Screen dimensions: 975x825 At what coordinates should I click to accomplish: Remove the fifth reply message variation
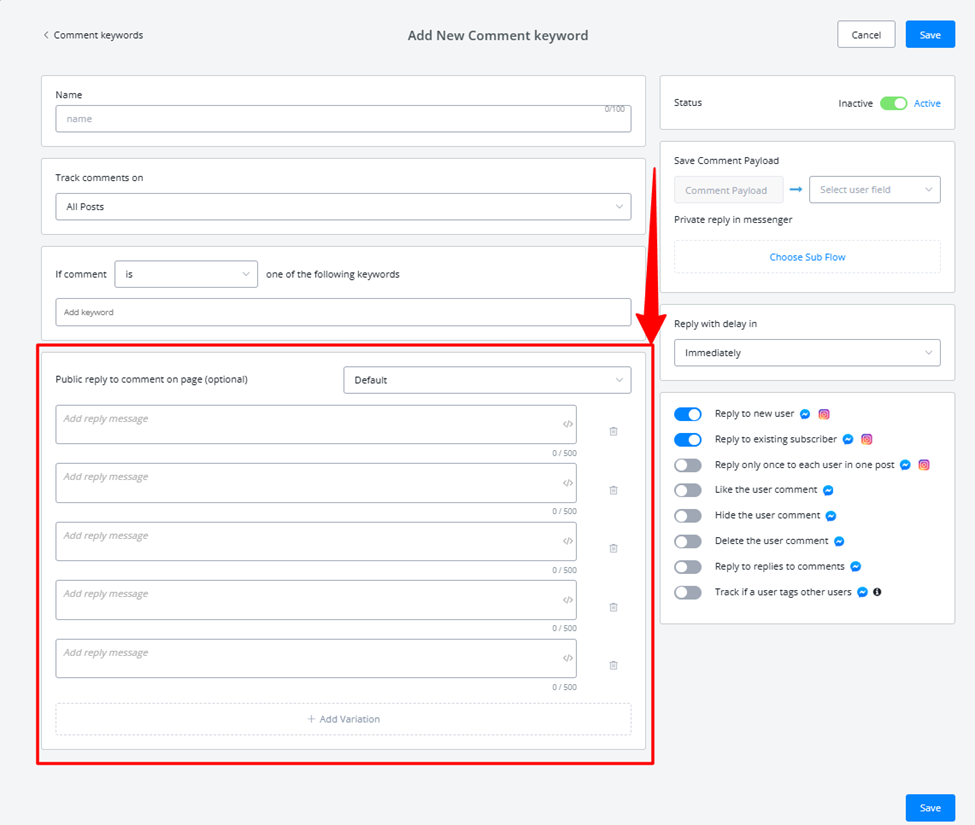click(613, 665)
